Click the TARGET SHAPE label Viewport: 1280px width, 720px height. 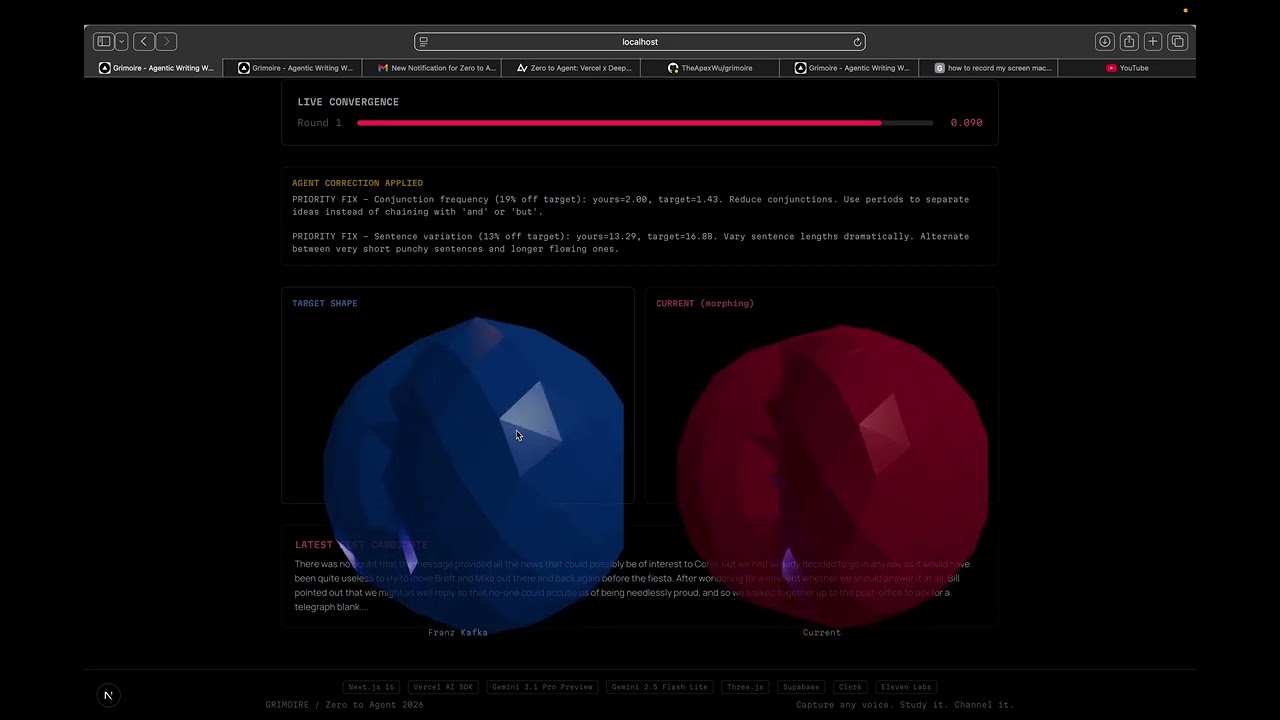(324, 303)
